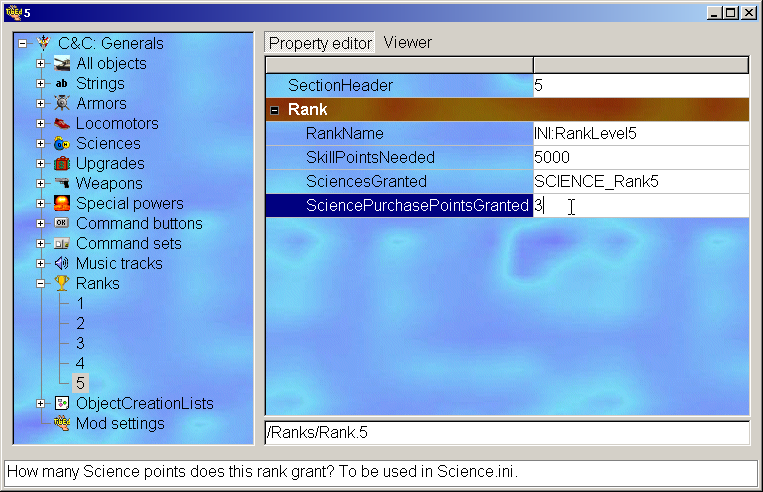Click the Ranks trophy icon

click(x=62, y=283)
